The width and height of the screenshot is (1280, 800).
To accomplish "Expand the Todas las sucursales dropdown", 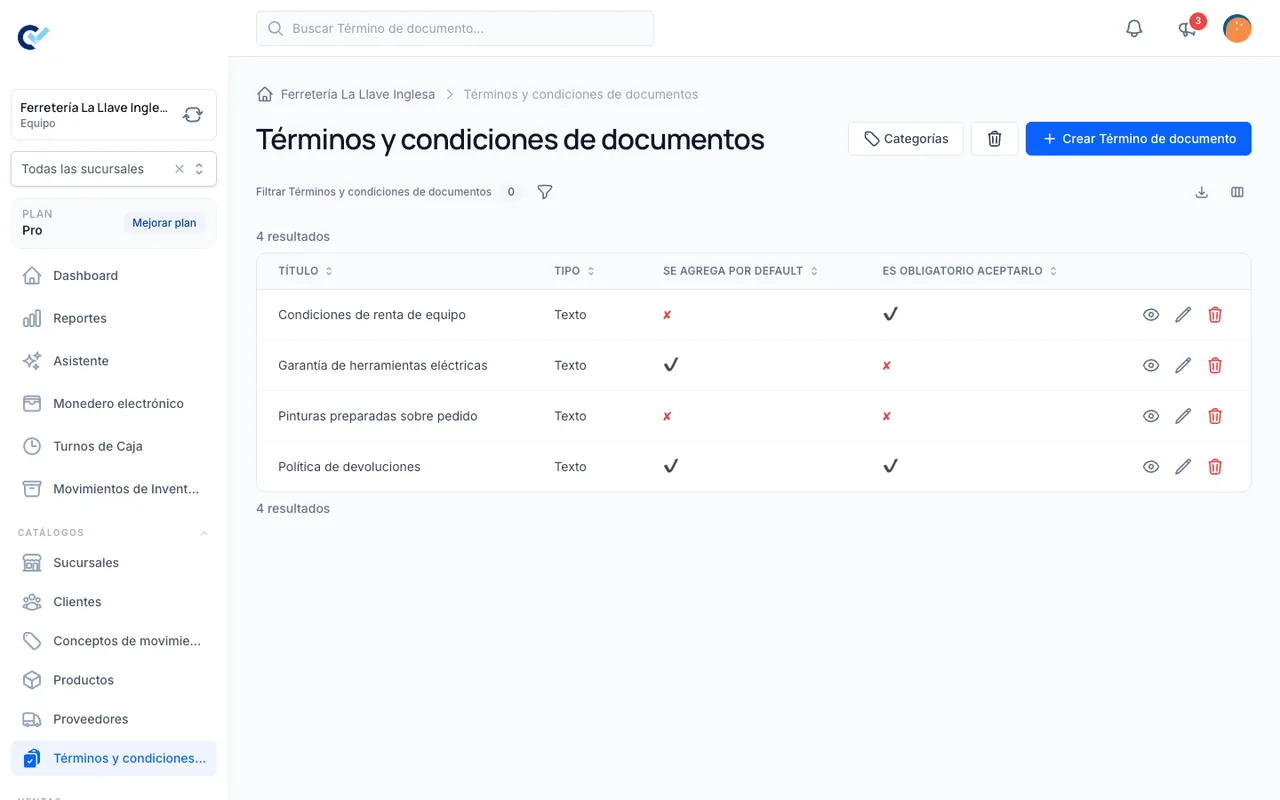I will [x=199, y=169].
